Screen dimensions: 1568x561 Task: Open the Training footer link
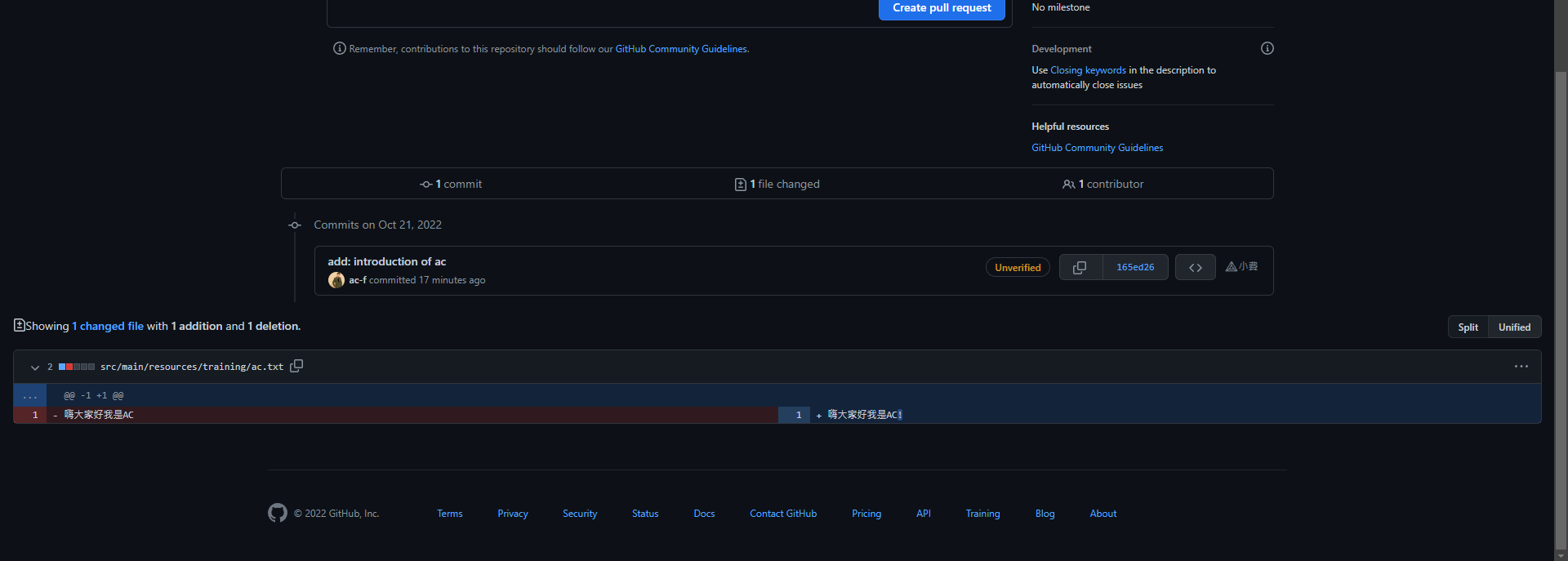tap(982, 514)
